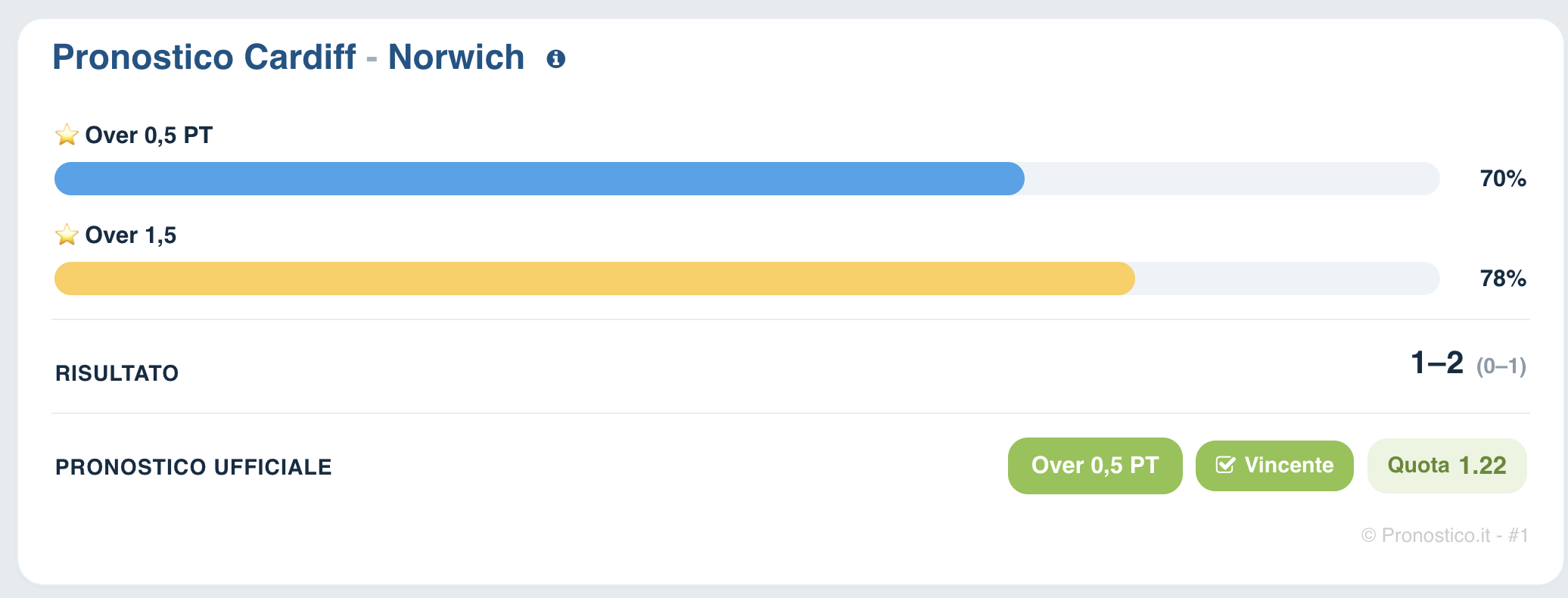
Task: Click the Pronostico.it copyright link
Action: (x=1445, y=535)
